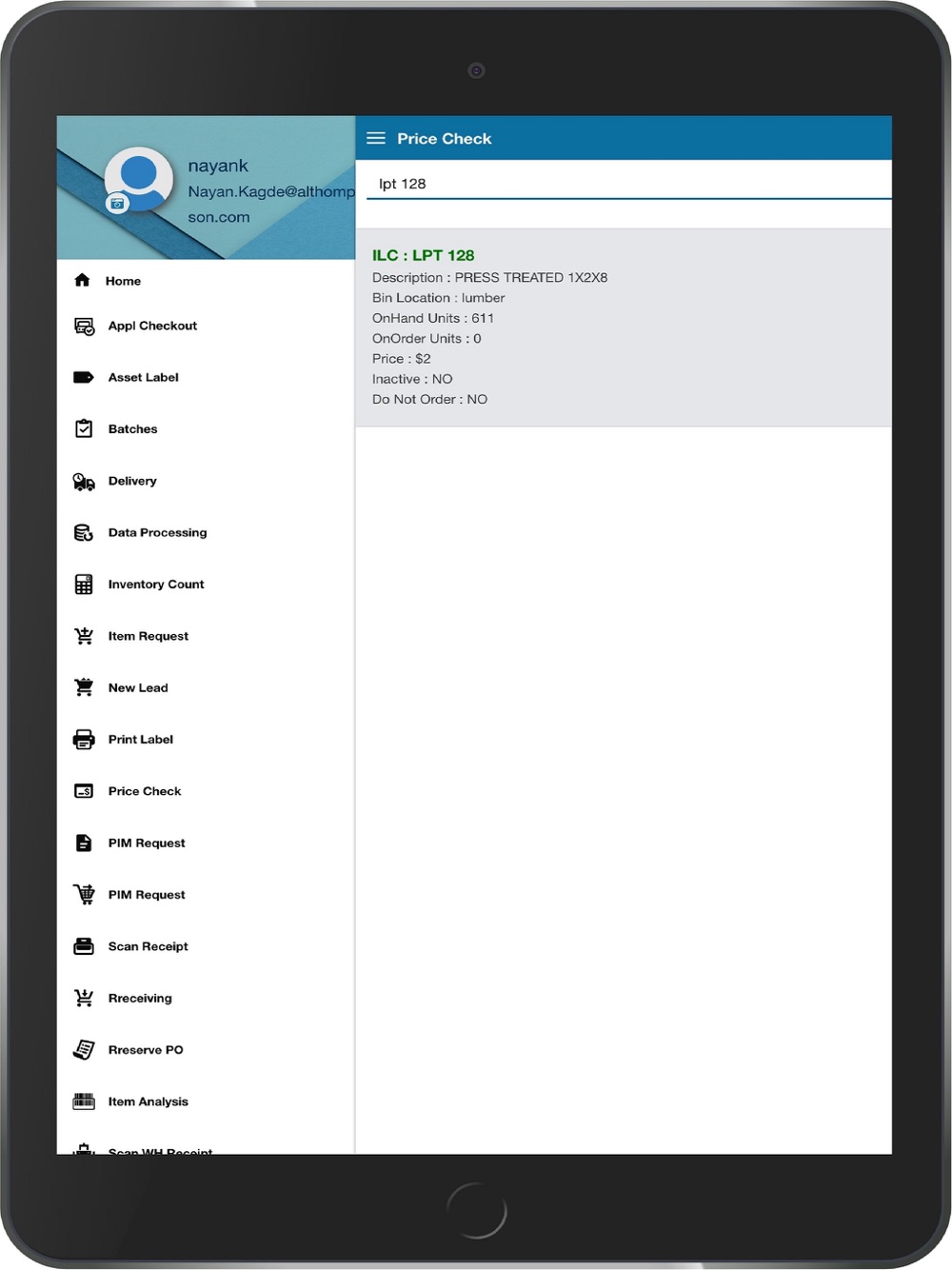
Task: Click the Rreceiving cart icon
Action: click(84, 998)
